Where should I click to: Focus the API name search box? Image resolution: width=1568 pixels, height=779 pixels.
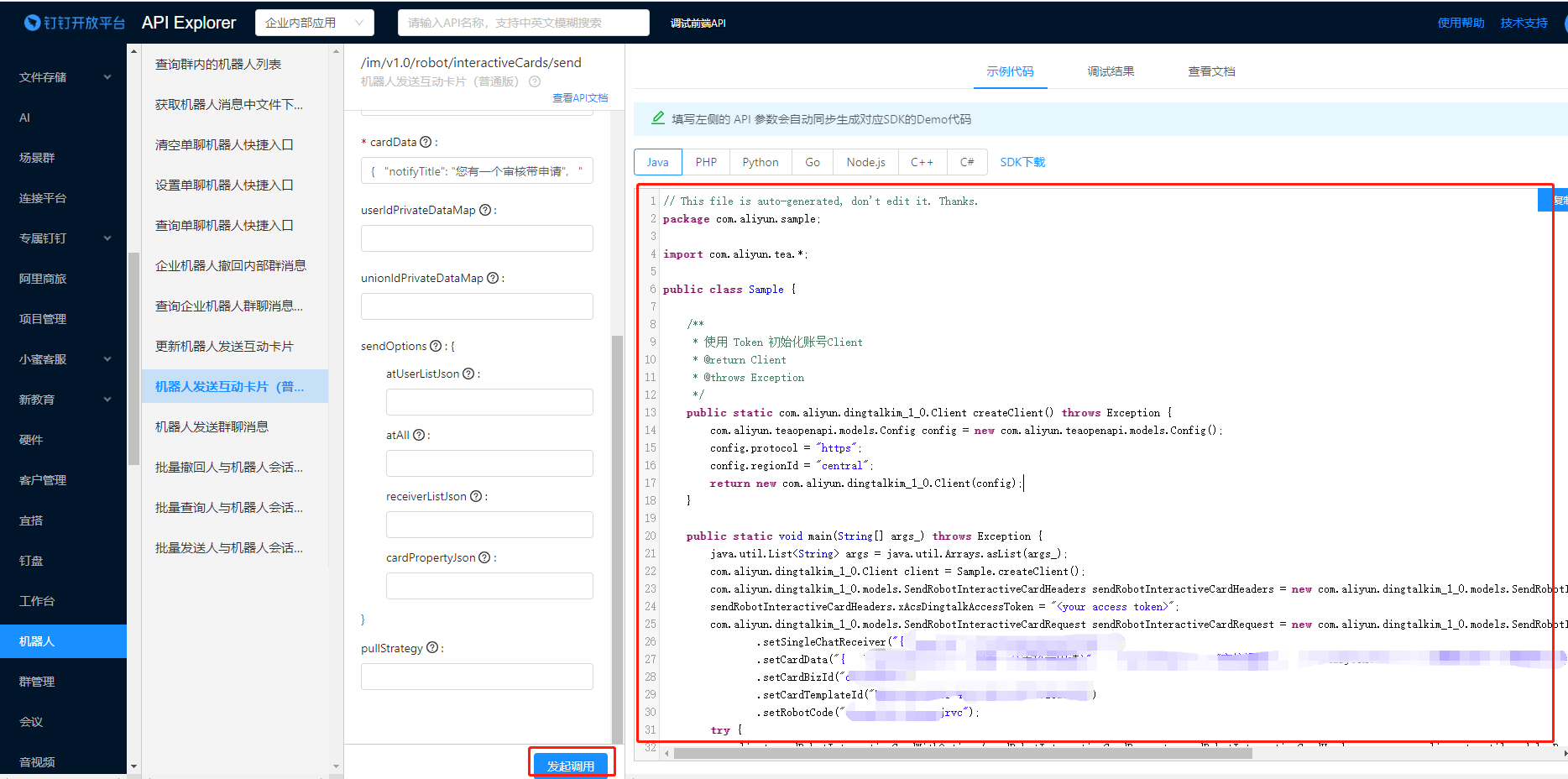point(524,23)
